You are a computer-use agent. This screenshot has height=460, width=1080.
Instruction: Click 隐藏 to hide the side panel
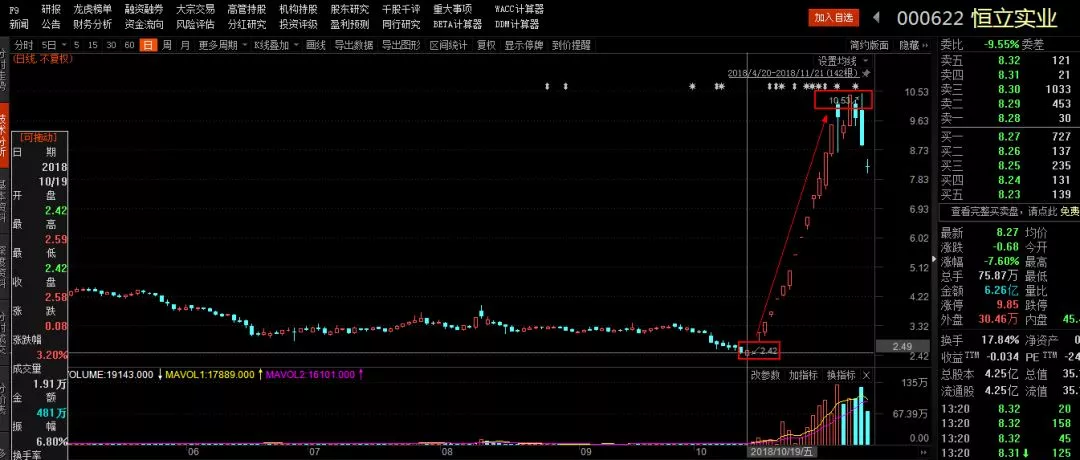(913, 45)
